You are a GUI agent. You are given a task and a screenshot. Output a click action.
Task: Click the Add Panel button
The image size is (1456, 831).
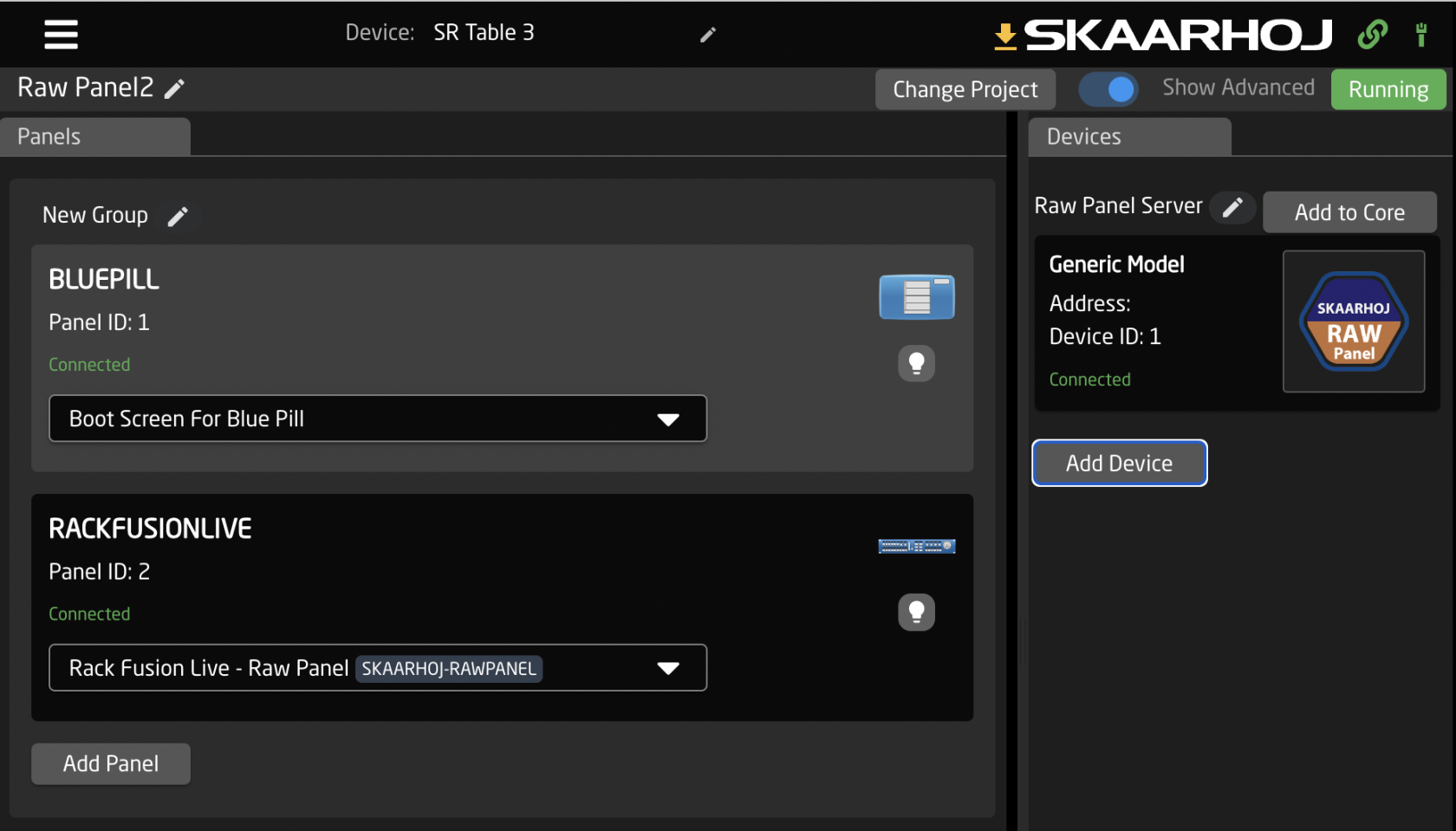pos(111,763)
